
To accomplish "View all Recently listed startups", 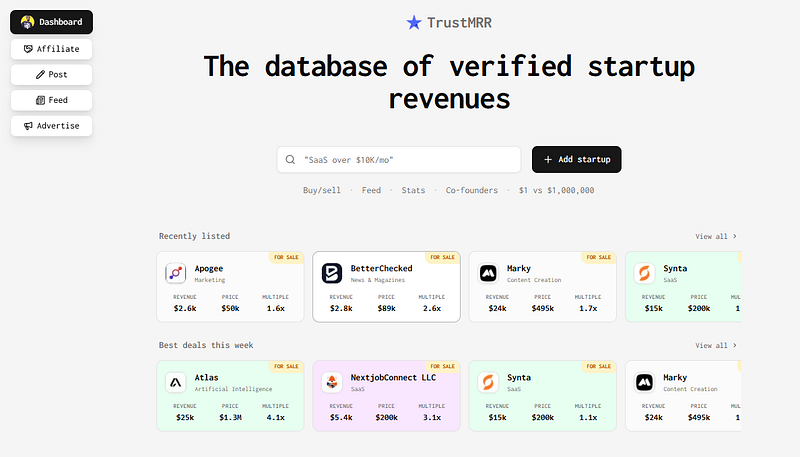I will coord(716,236).
